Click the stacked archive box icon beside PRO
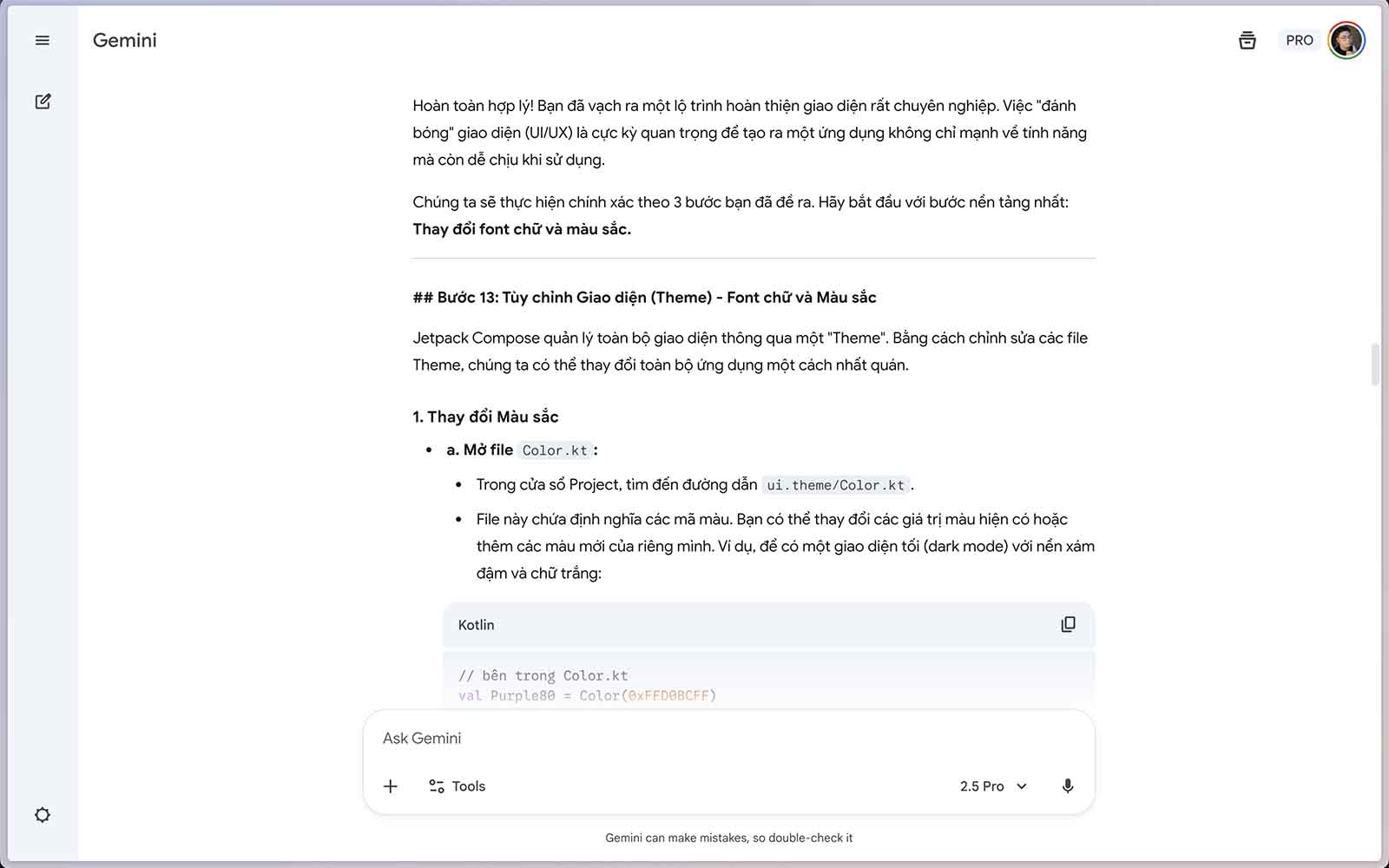1389x868 pixels. tap(1247, 41)
